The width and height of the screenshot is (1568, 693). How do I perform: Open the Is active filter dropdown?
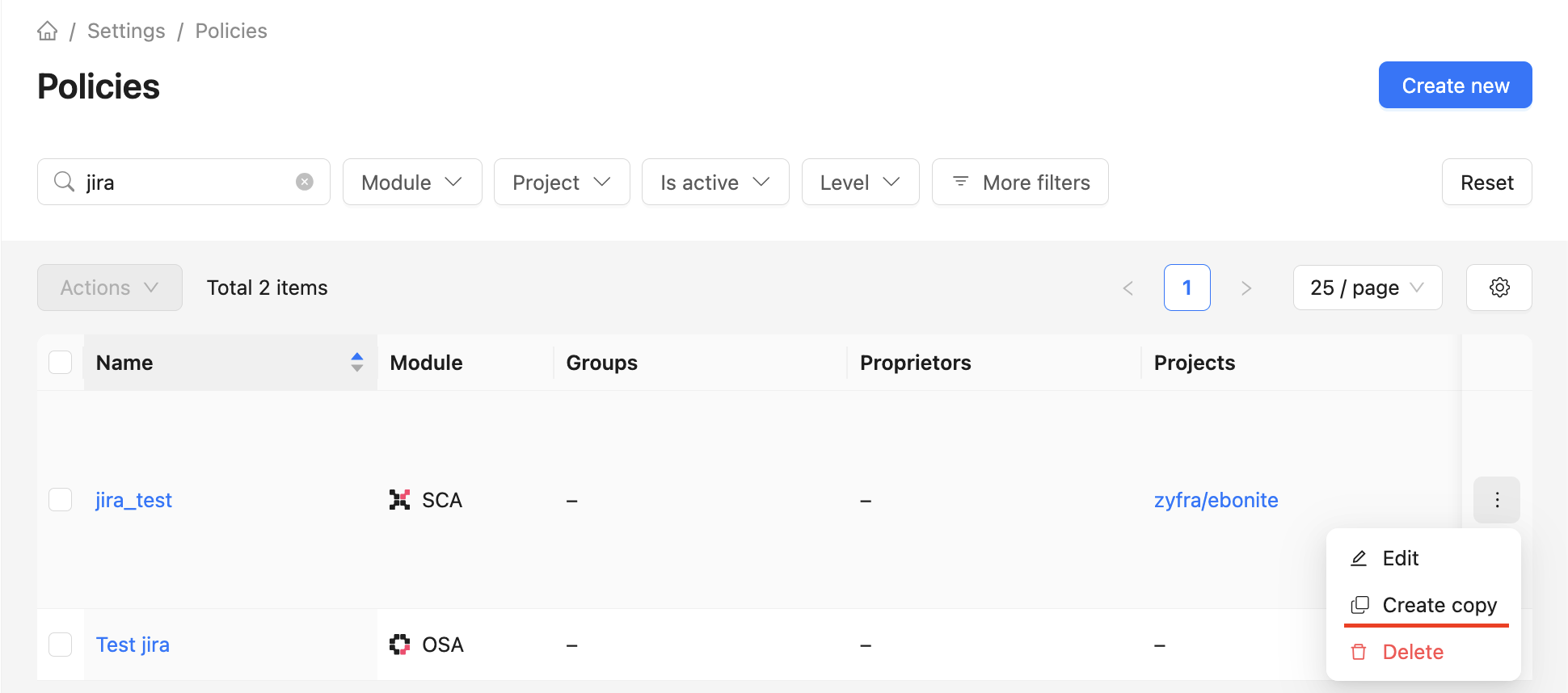click(715, 182)
